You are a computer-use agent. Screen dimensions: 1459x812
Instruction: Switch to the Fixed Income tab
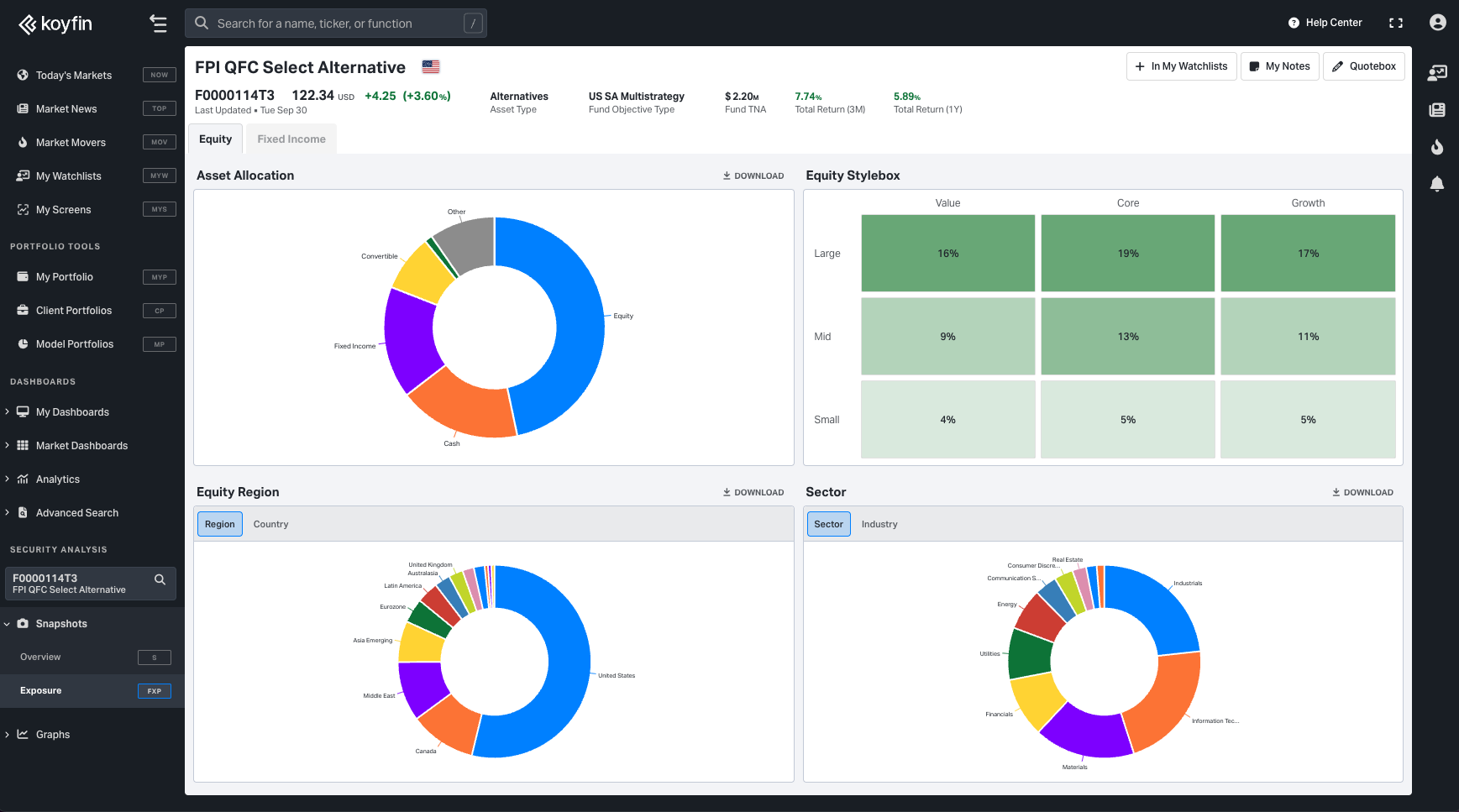(x=291, y=139)
